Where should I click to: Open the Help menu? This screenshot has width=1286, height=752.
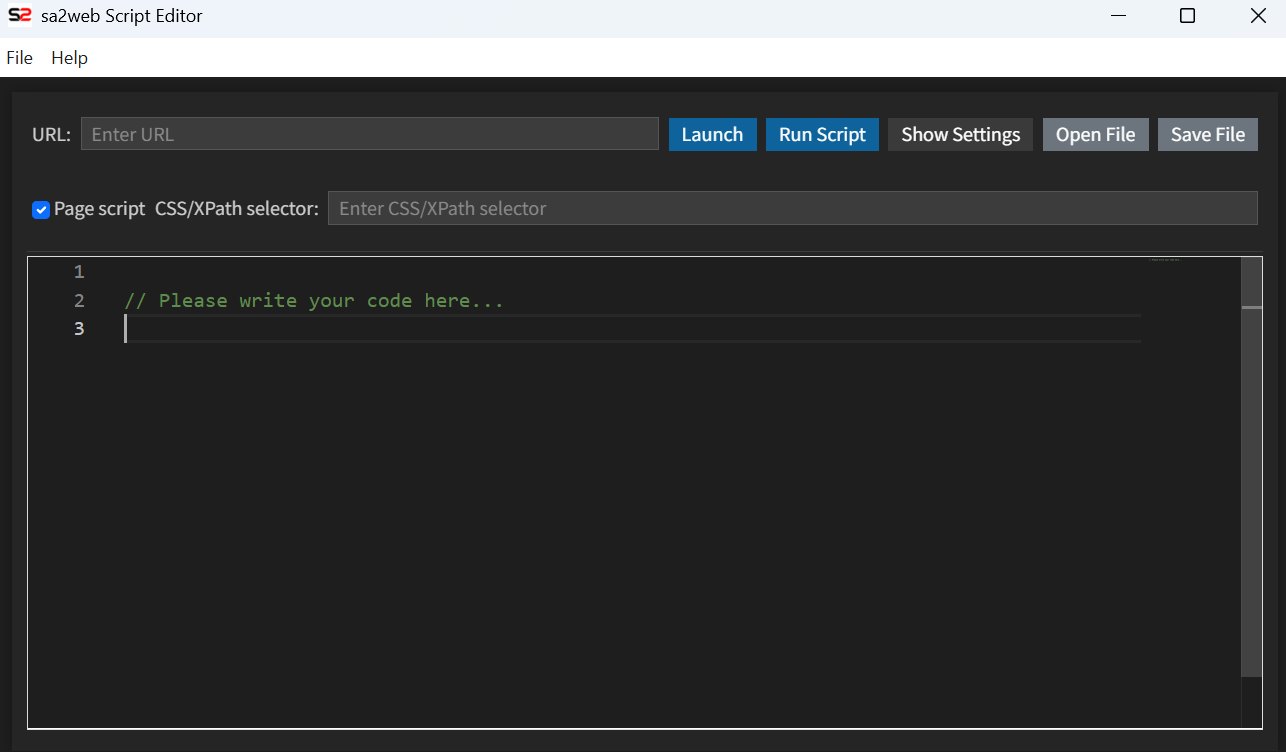pyautogui.click(x=70, y=58)
